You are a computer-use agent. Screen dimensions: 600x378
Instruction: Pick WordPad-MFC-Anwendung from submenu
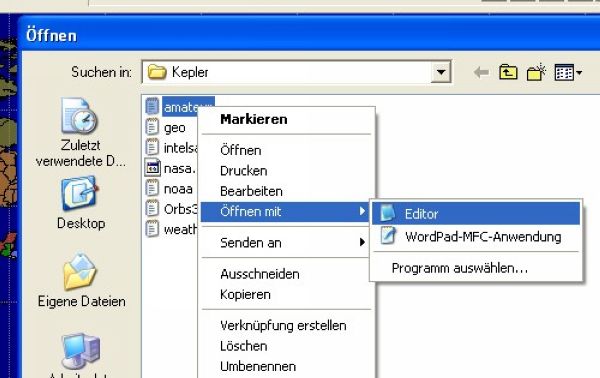[476, 236]
